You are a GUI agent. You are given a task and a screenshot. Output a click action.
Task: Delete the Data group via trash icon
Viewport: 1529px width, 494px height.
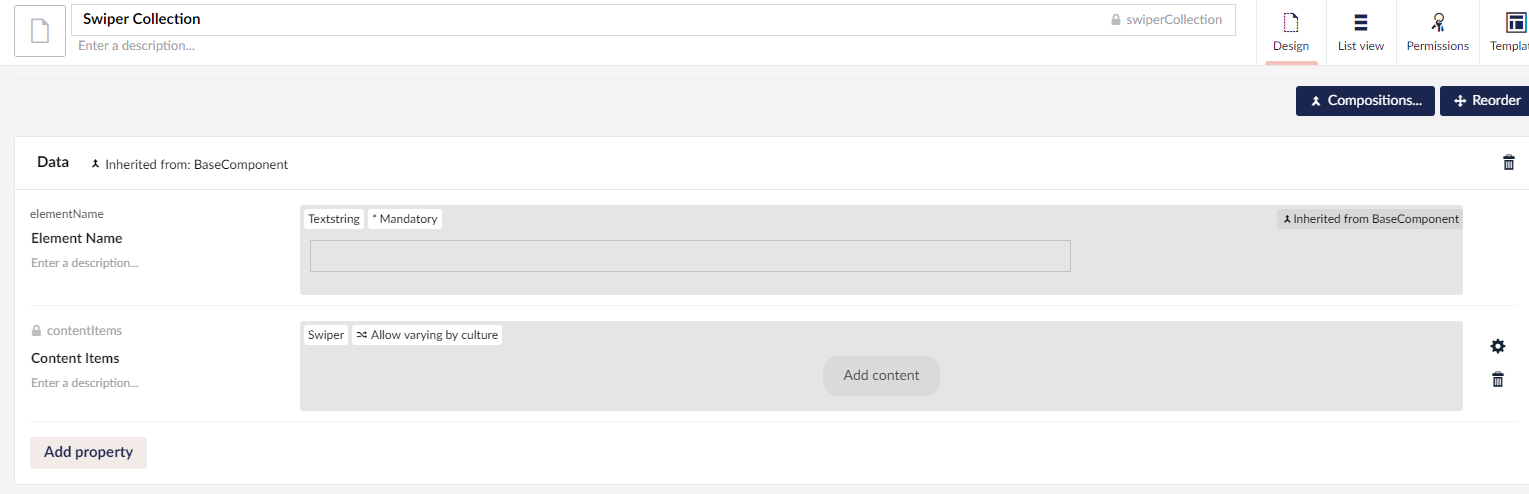click(1509, 163)
